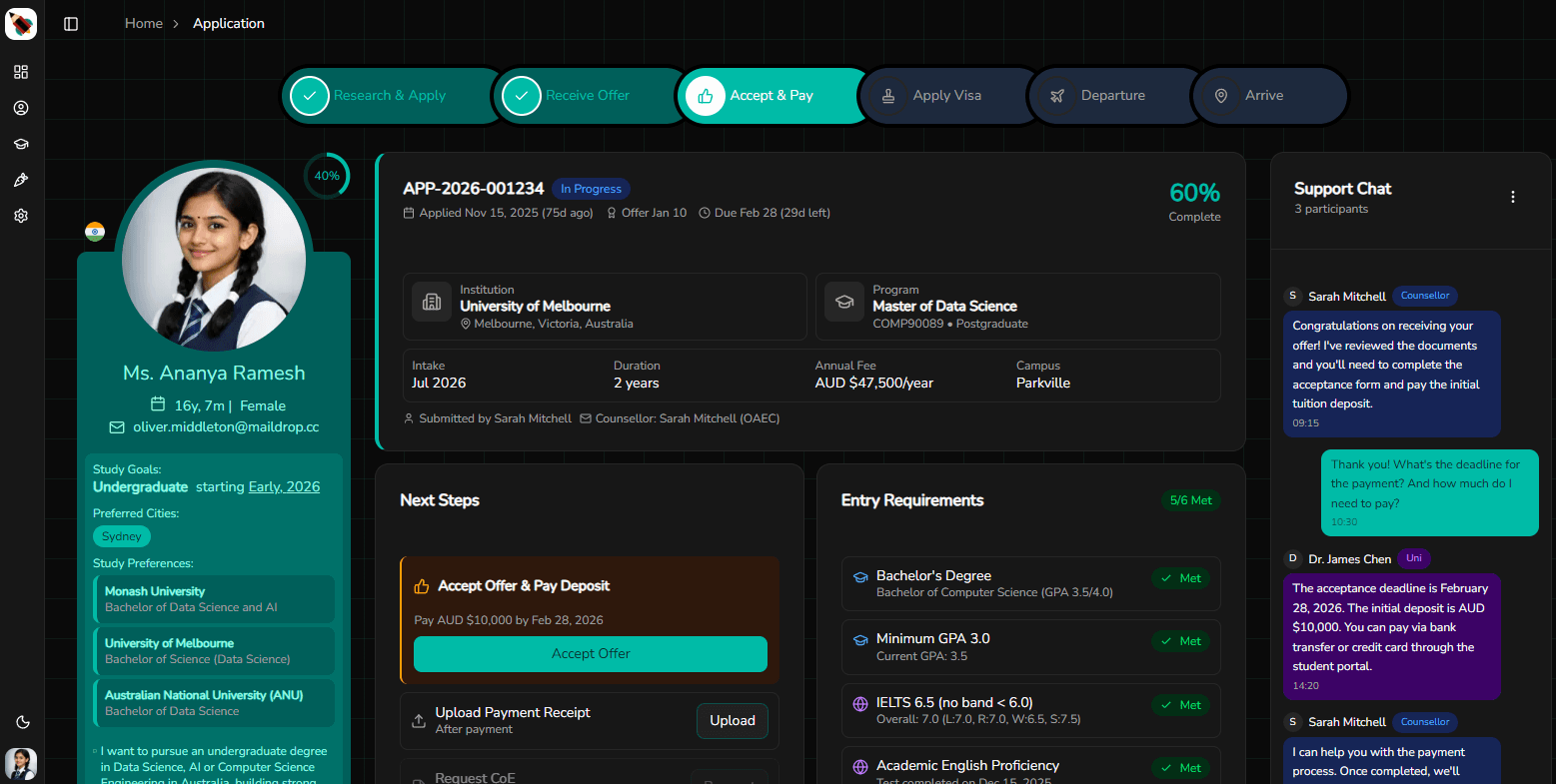Toggle the sidebar collapse button
Image resolution: width=1556 pixels, height=784 pixels.
(x=70, y=23)
